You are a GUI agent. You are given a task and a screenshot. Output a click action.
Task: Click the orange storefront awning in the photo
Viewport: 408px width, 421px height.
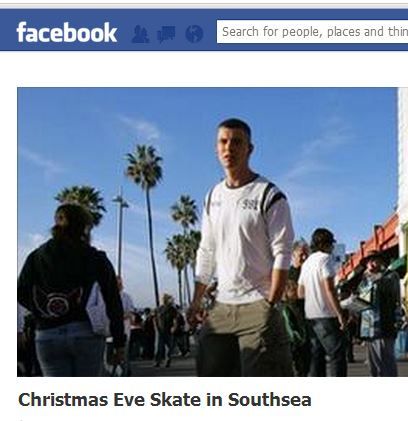pos(370,247)
